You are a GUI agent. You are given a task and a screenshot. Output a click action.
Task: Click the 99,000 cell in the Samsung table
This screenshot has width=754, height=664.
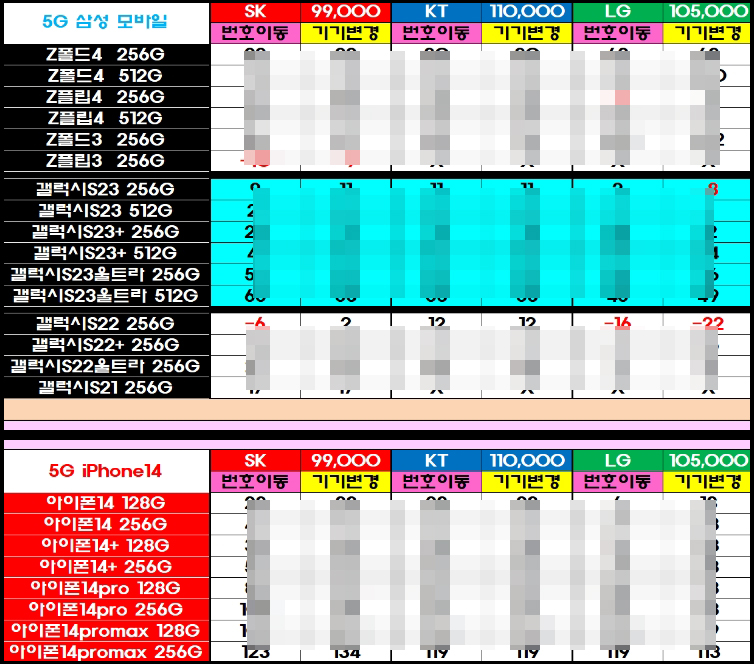346,12
